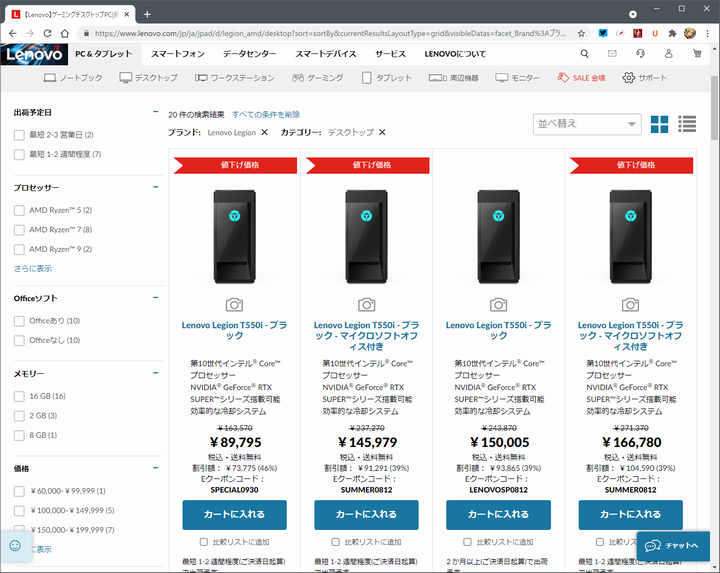Remove the デスクトップ category filter

pyautogui.click(x=382, y=132)
